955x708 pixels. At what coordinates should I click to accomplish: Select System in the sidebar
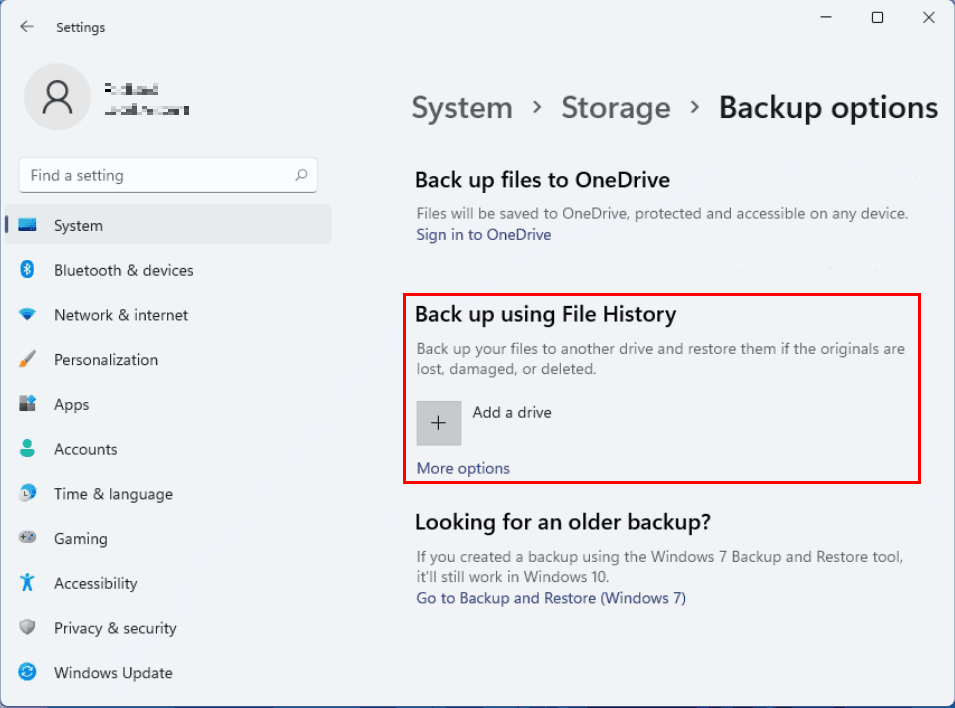[x=78, y=226]
